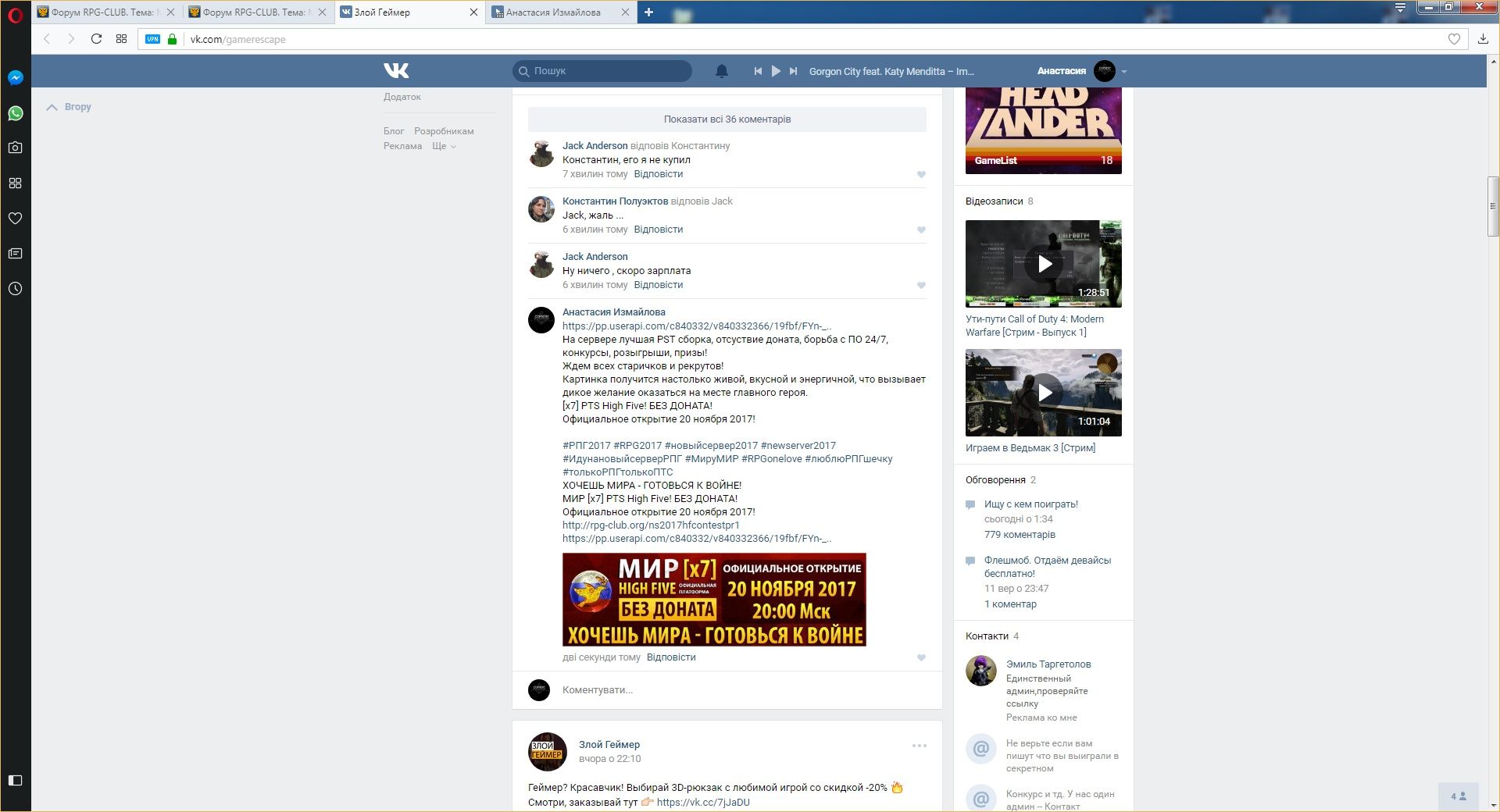Play Call of Duty 4 stream video
Viewport: 1500px width, 812px height.
[1044, 264]
